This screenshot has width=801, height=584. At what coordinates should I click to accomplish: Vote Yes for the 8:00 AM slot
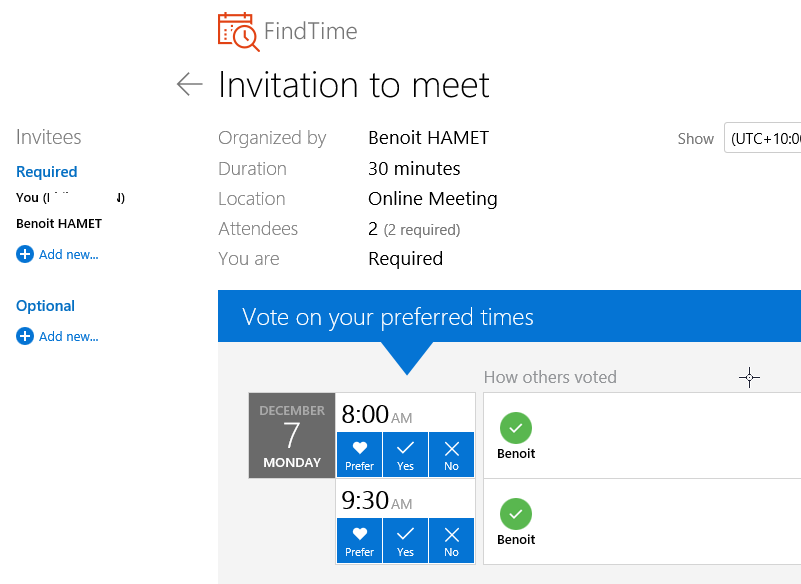(405, 455)
